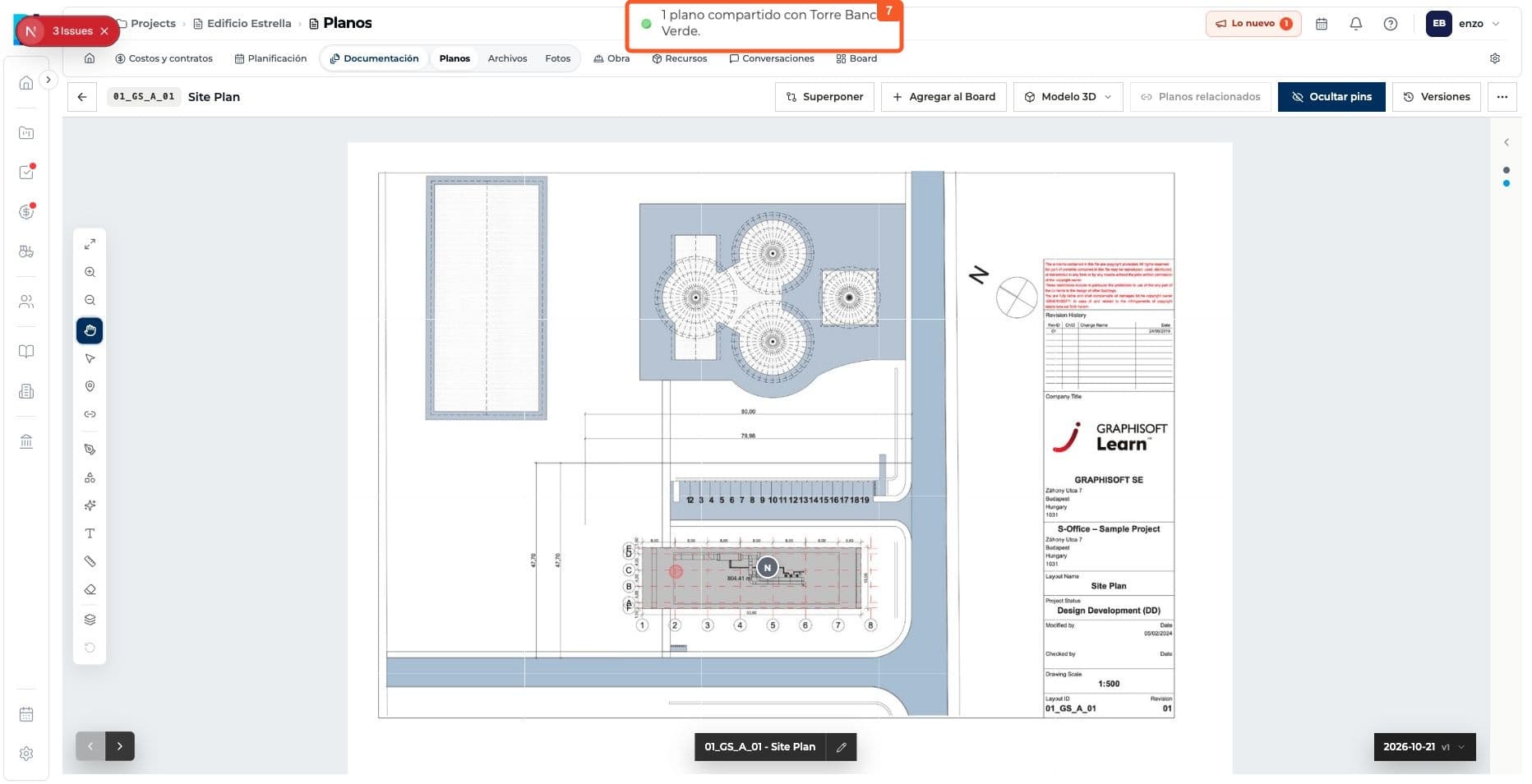Select the location pin tool
The width and height of the screenshot is (1532, 784).
(90, 386)
